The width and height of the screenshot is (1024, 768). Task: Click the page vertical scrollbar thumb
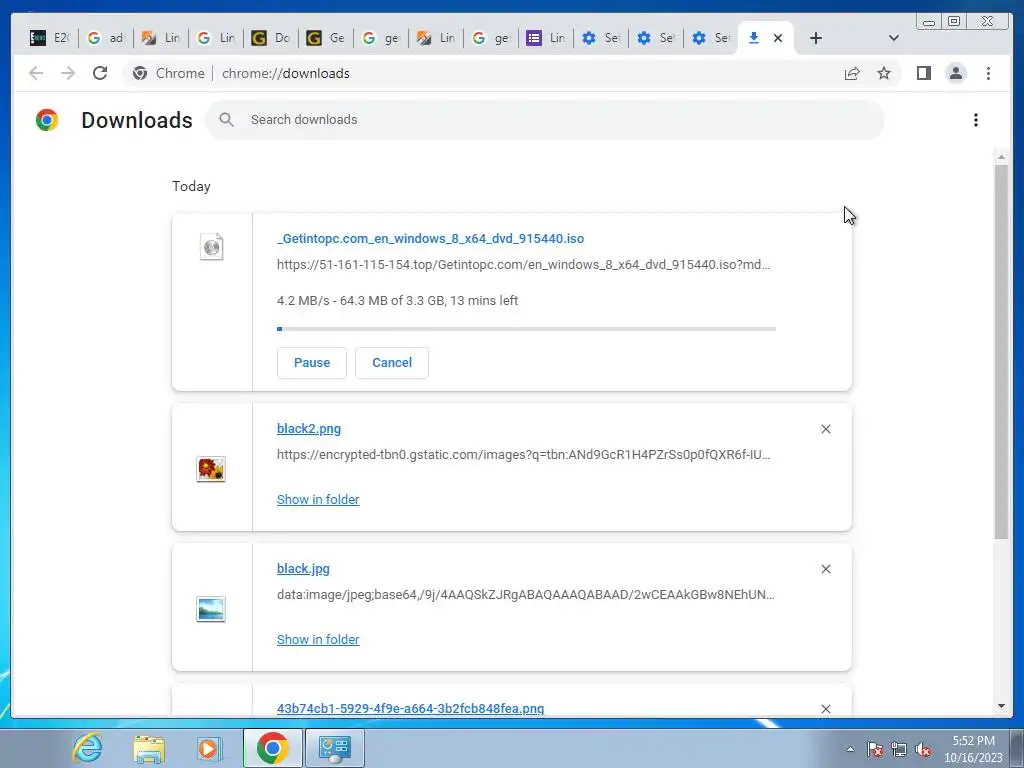point(1001,352)
